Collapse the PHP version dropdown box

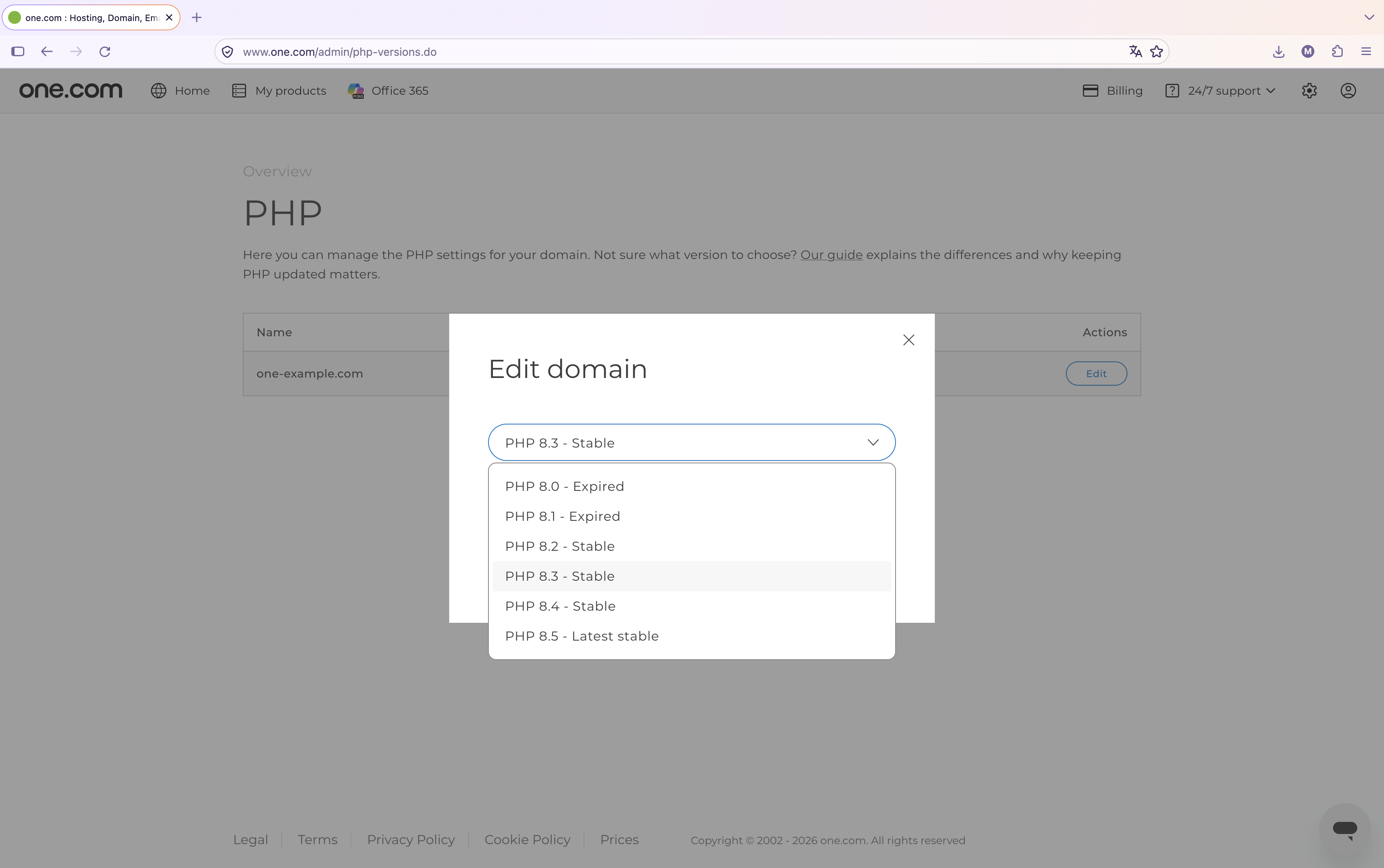(x=692, y=442)
